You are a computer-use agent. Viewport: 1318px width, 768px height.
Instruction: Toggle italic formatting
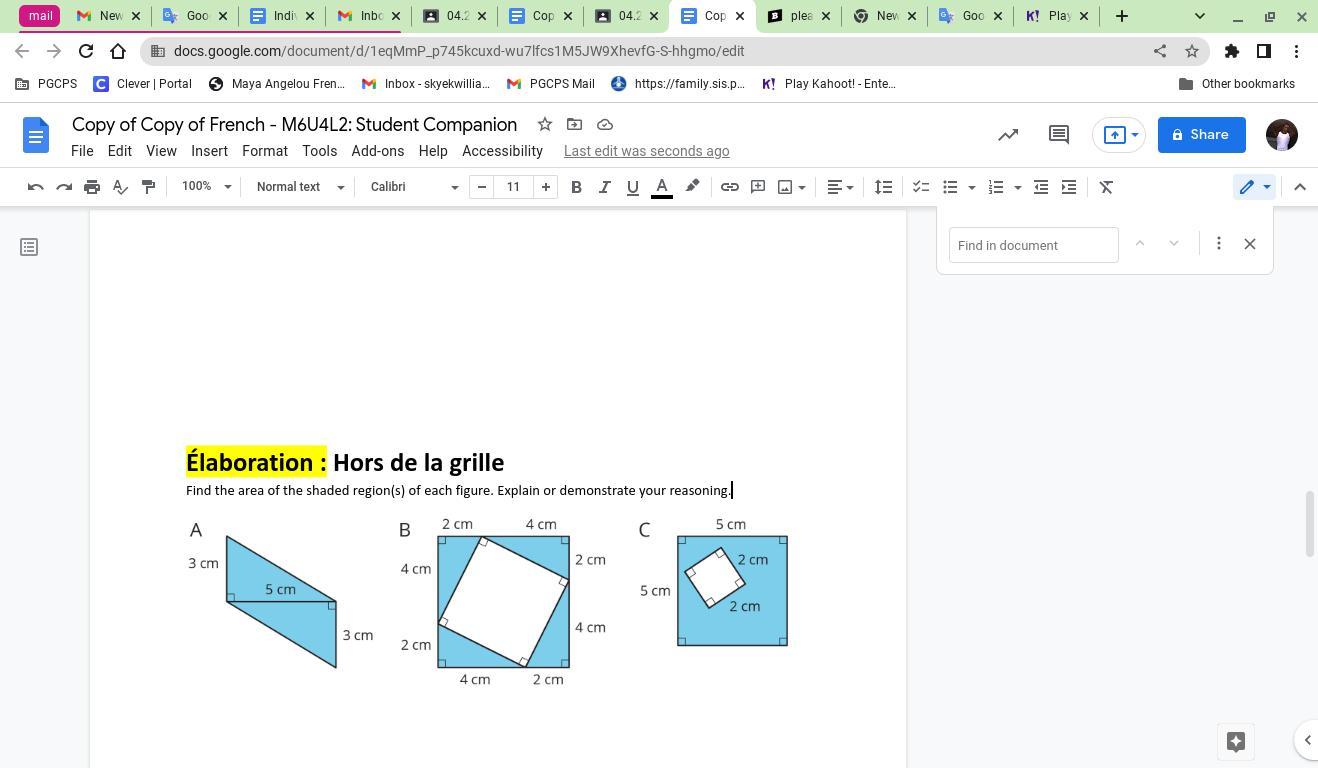(604, 187)
